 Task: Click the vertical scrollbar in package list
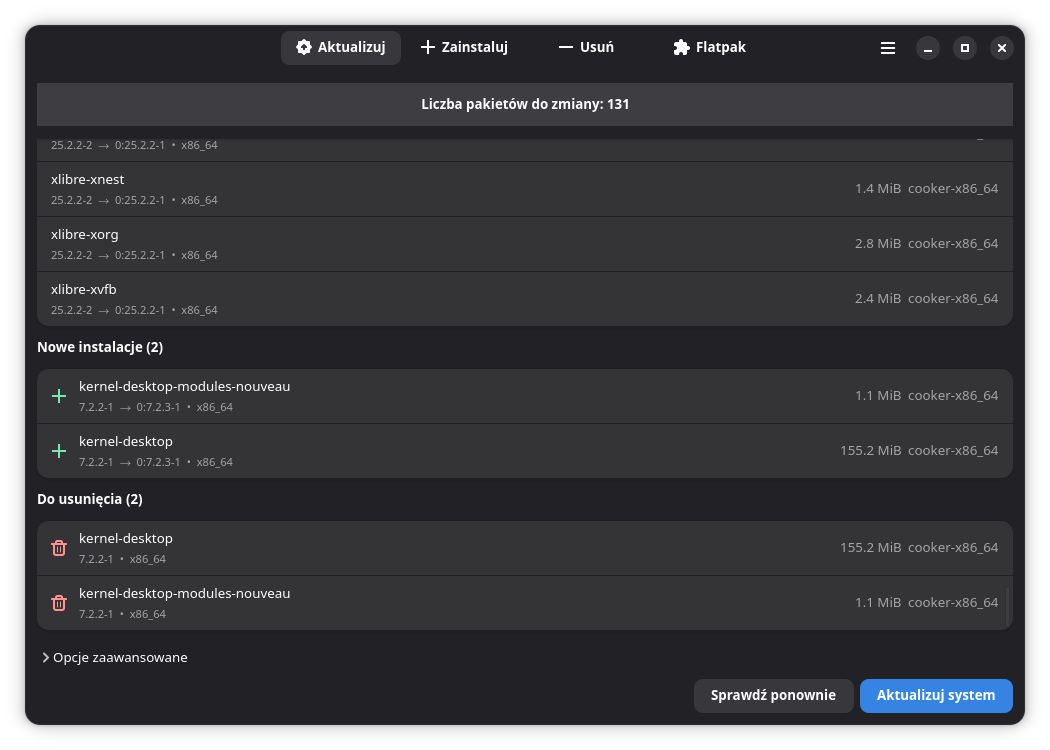click(x=1008, y=607)
